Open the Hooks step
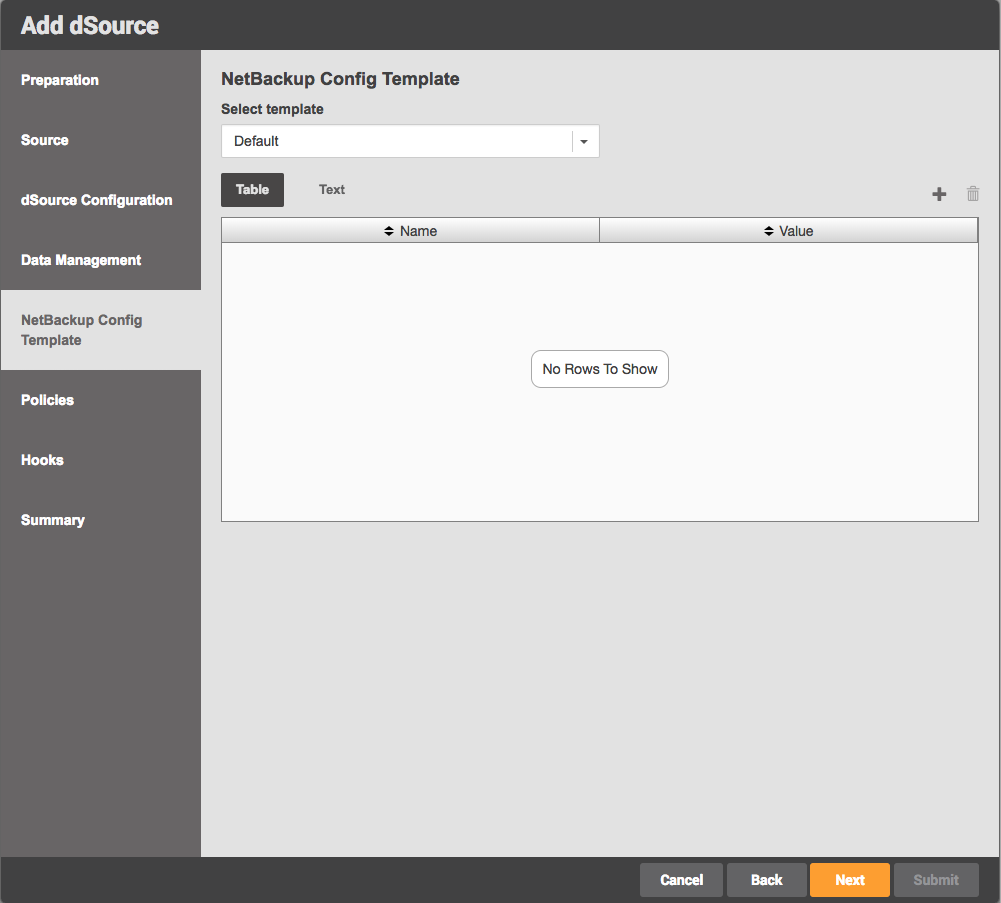The image size is (1001, 903). [42, 460]
